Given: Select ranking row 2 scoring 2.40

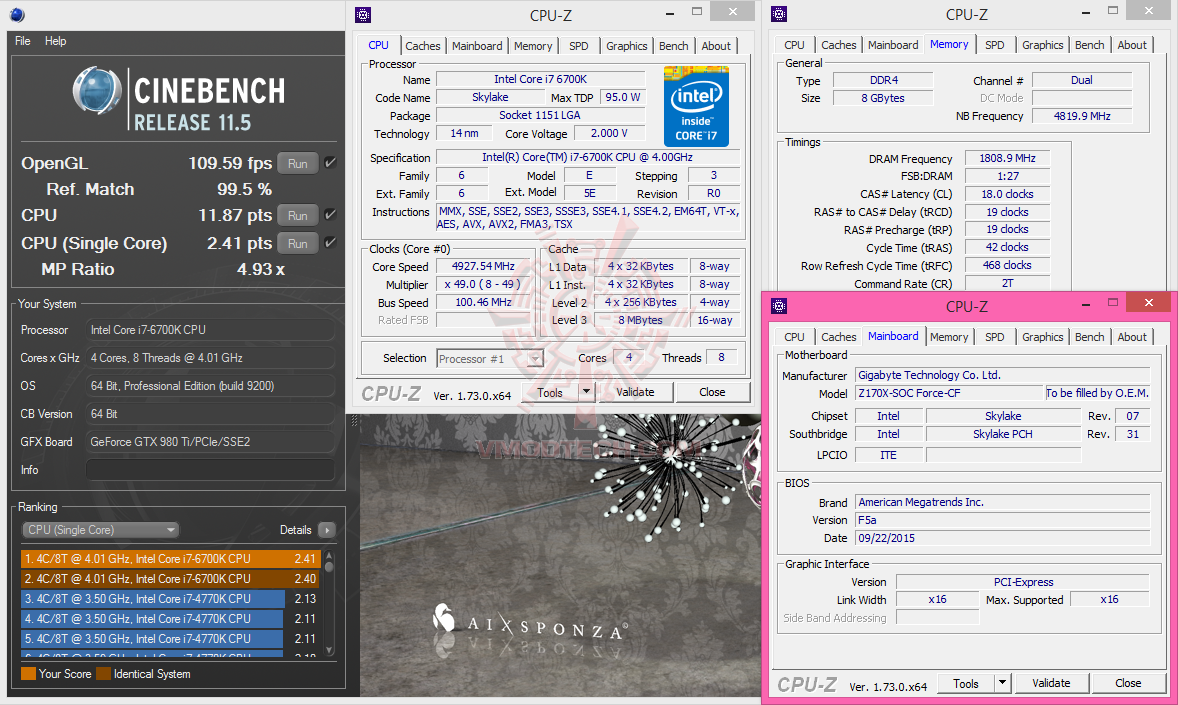Looking at the screenshot, I should [x=171, y=579].
